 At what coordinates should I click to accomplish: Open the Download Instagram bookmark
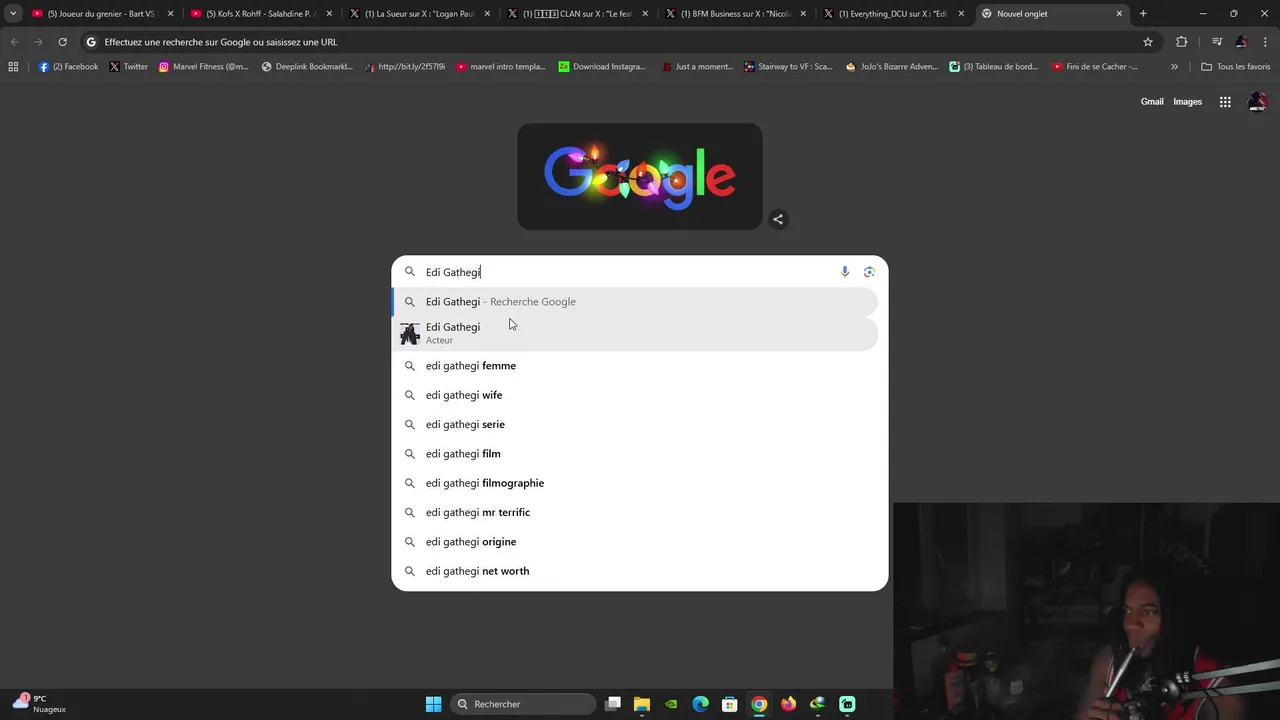coord(602,66)
